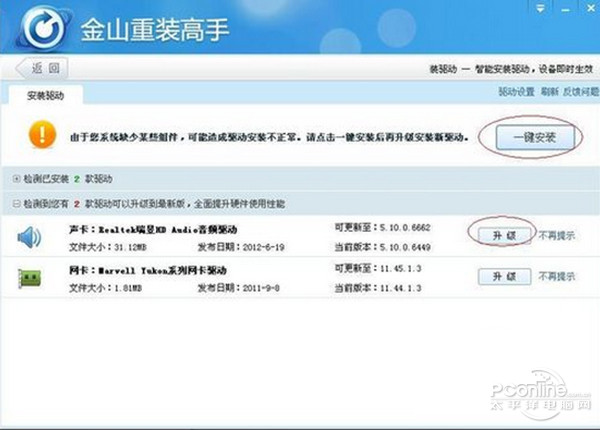This screenshot has width=600, height=430.
Task: Go back with the 返回 button
Action: coord(42,68)
